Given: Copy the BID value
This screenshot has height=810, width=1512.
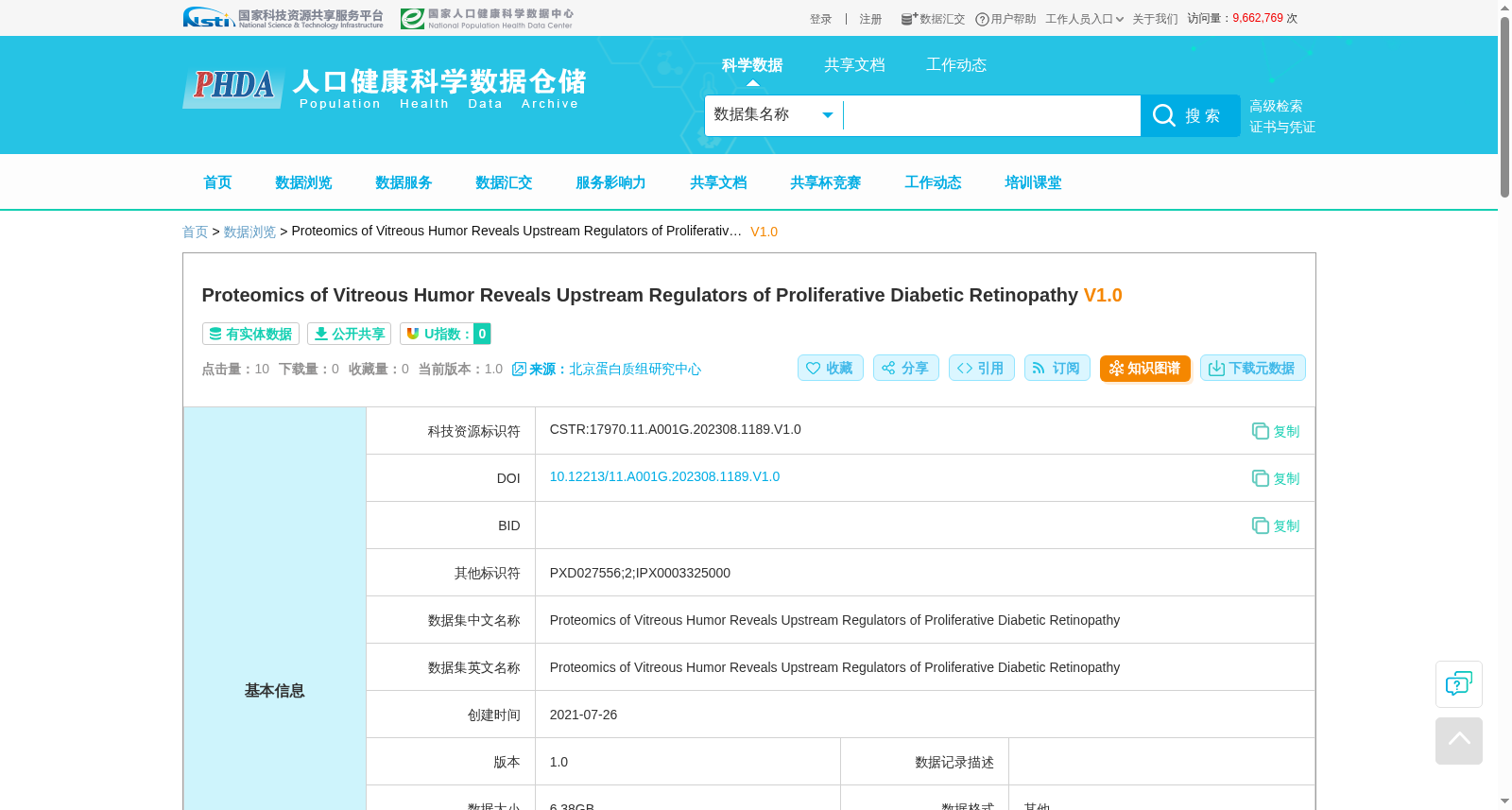Looking at the screenshot, I should 1276,526.
